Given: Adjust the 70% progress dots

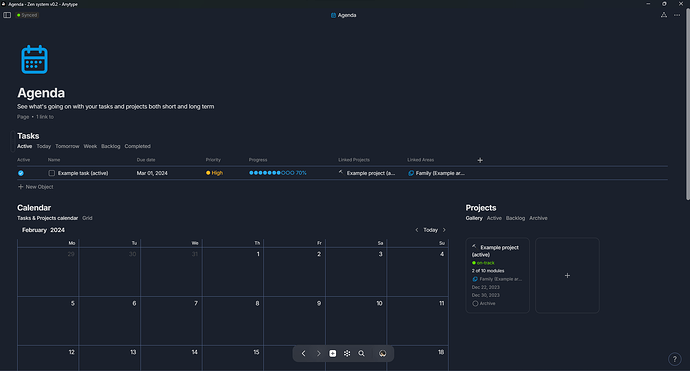Looking at the screenshot, I should click(x=278, y=173).
